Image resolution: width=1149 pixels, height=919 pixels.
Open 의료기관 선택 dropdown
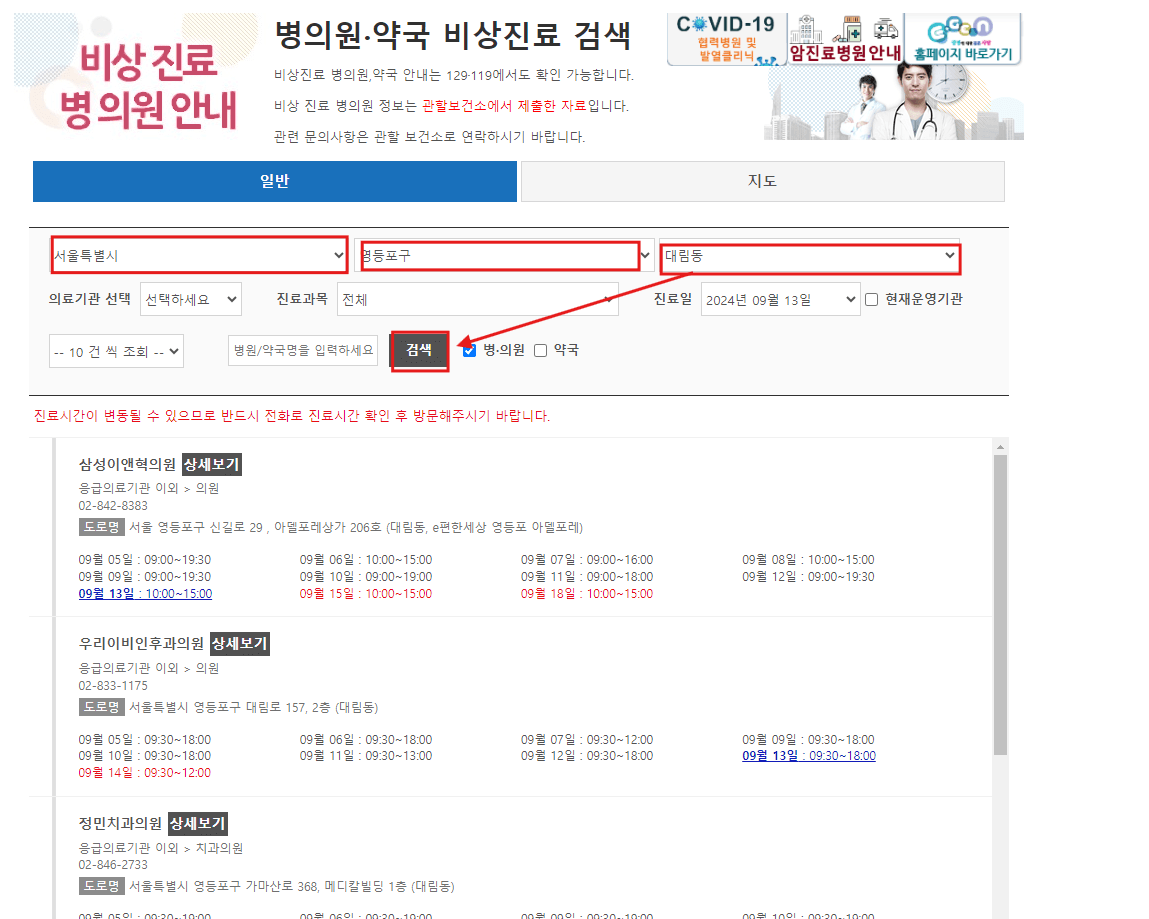(x=191, y=299)
